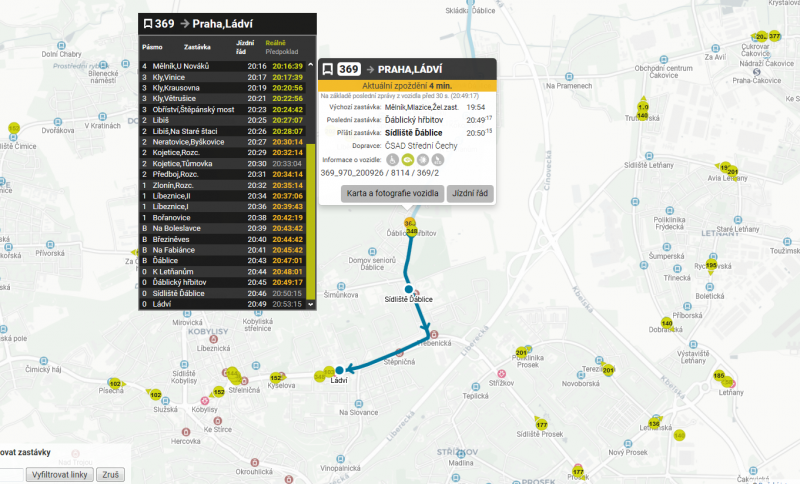Viewport: 800px width, 484px height.
Task: Click the snowflake air-conditioning vehicle info icon
Action: click(422, 160)
